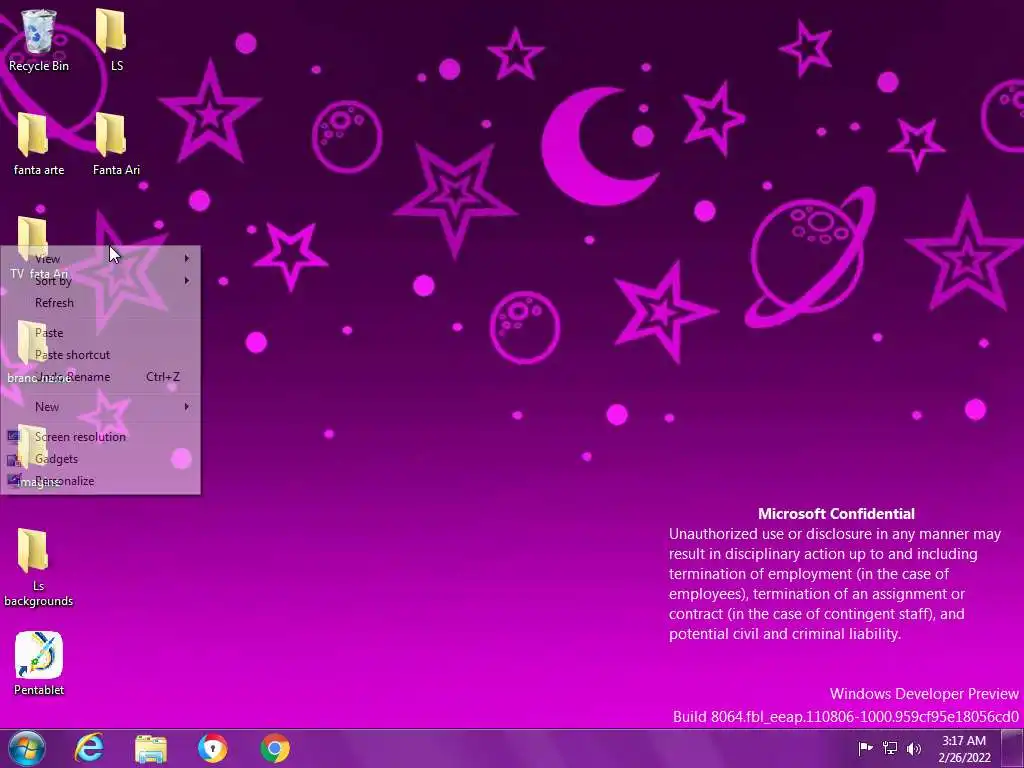Open the Recycle Bin icon
Image resolution: width=1024 pixels, height=768 pixels.
[39, 40]
